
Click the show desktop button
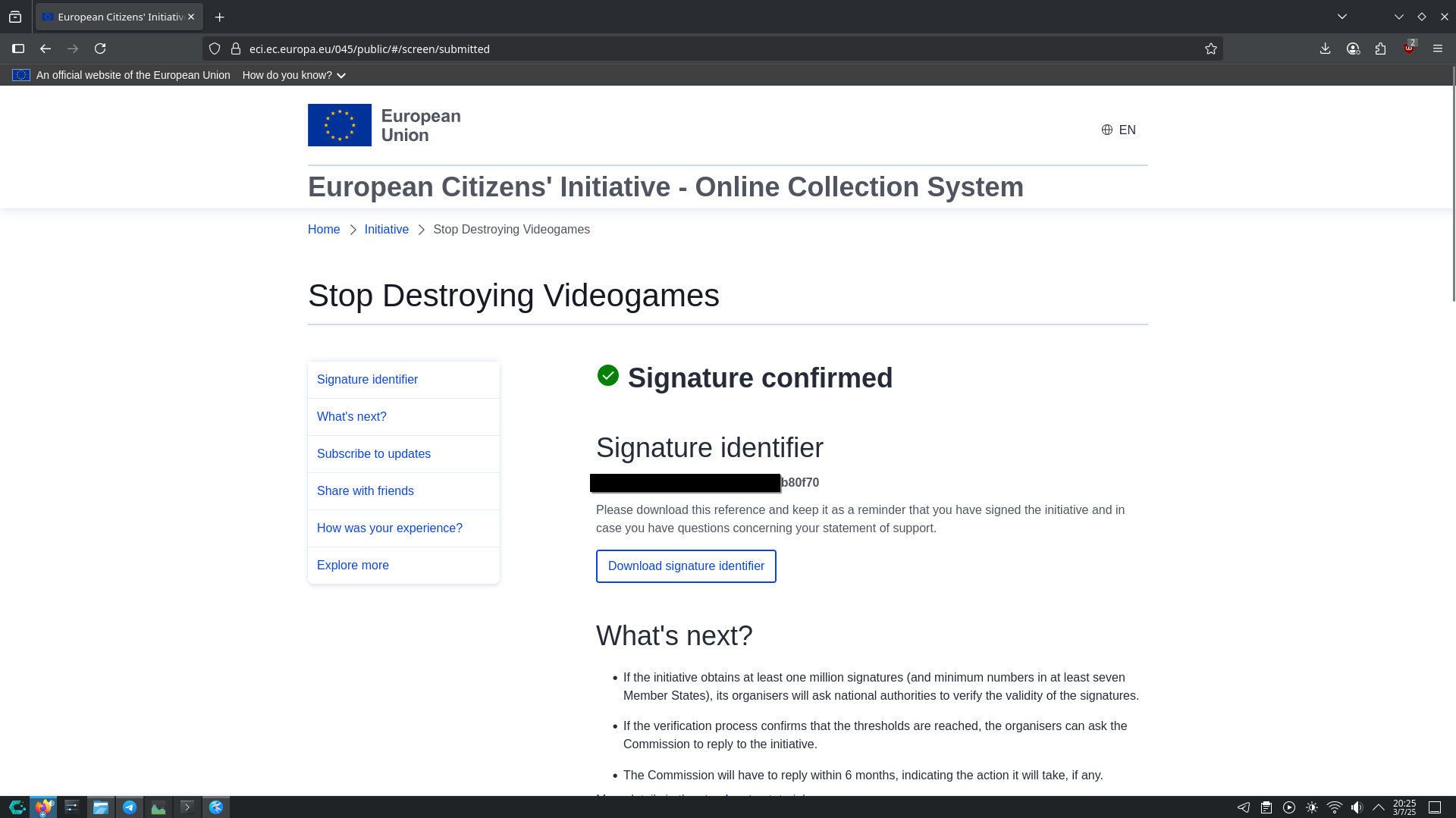click(1435, 807)
